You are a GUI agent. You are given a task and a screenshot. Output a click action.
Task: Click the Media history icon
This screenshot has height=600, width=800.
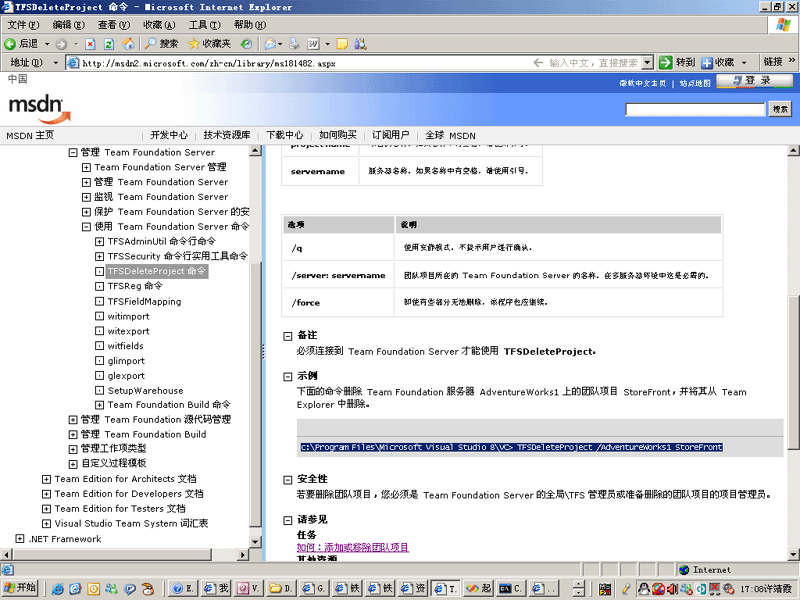[x=246, y=44]
